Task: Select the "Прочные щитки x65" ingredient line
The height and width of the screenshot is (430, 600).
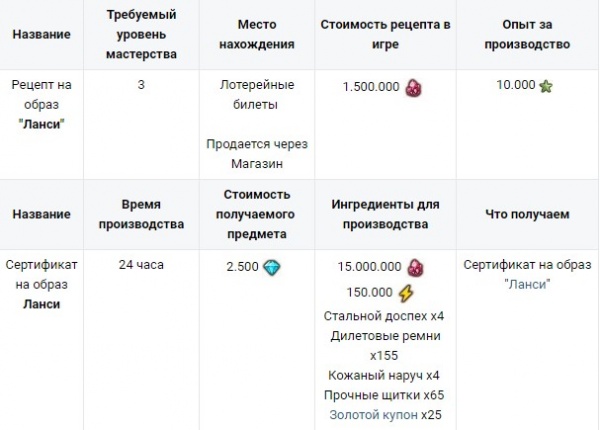Action: (x=386, y=395)
